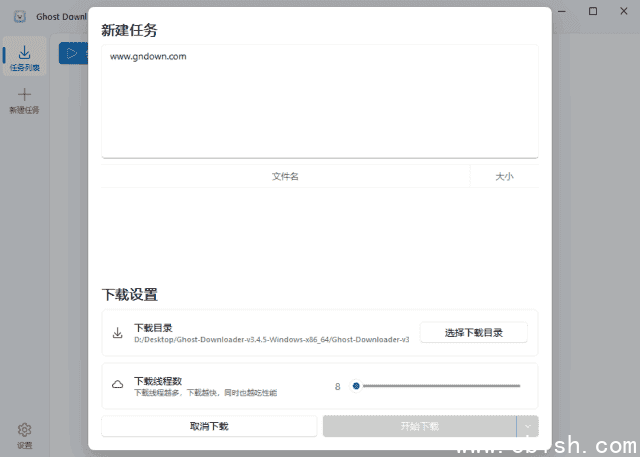Open the task list sidebar item

pos(24,56)
